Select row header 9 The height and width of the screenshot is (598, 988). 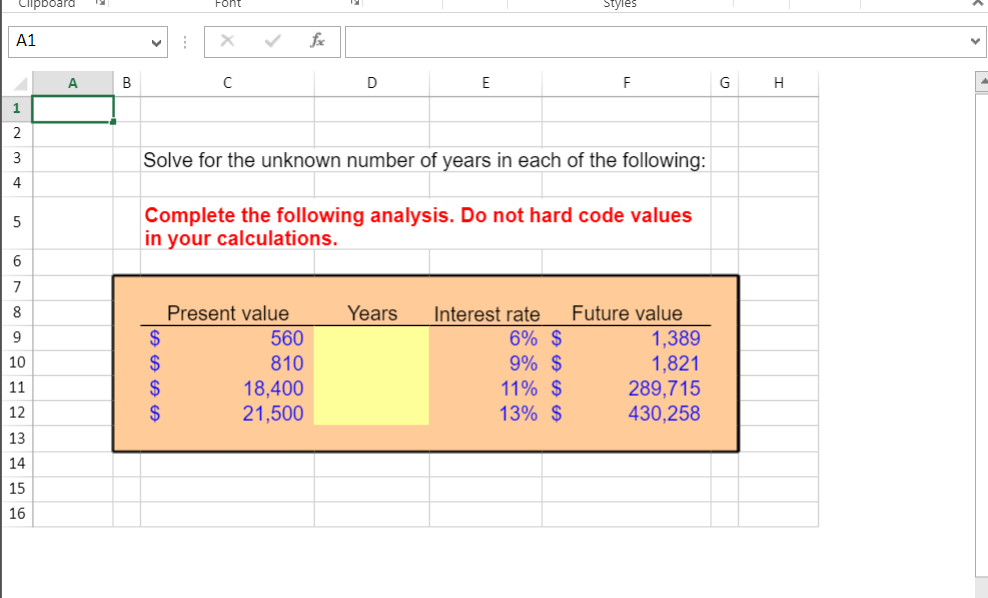[16, 337]
